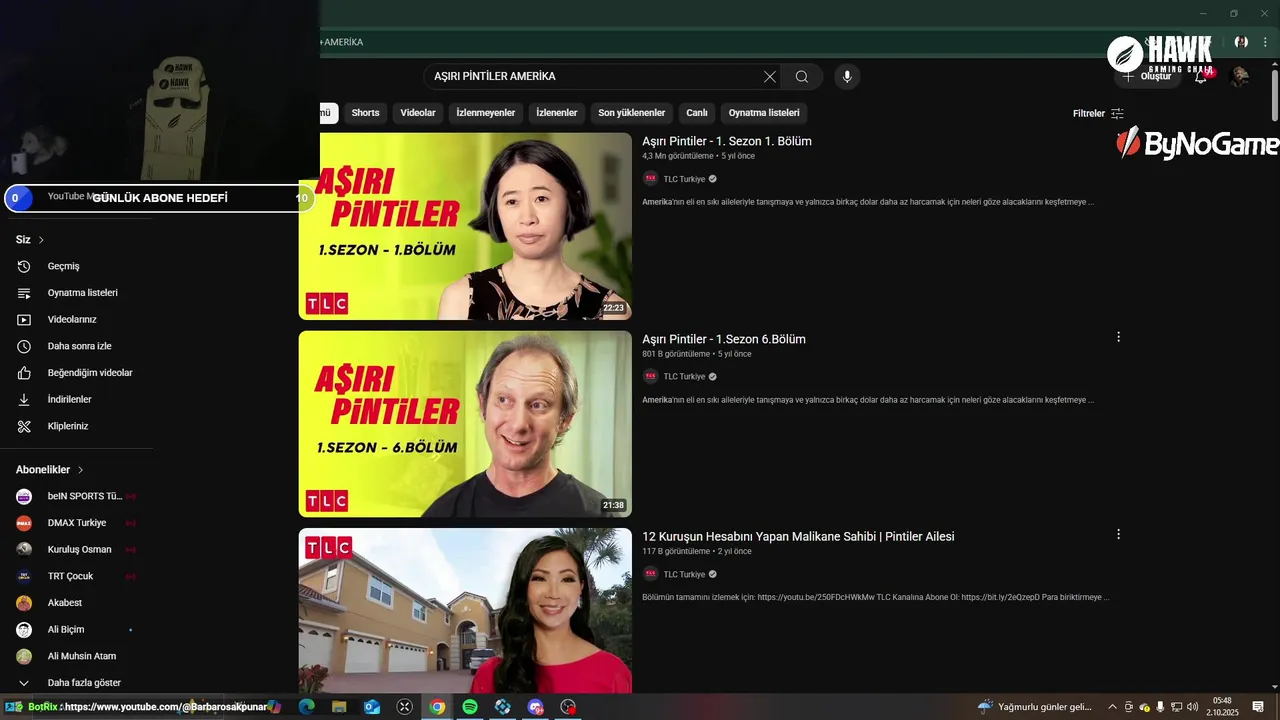Select the Videolar filter chip
This screenshot has width=1280, height=720.
coord(418,113)
